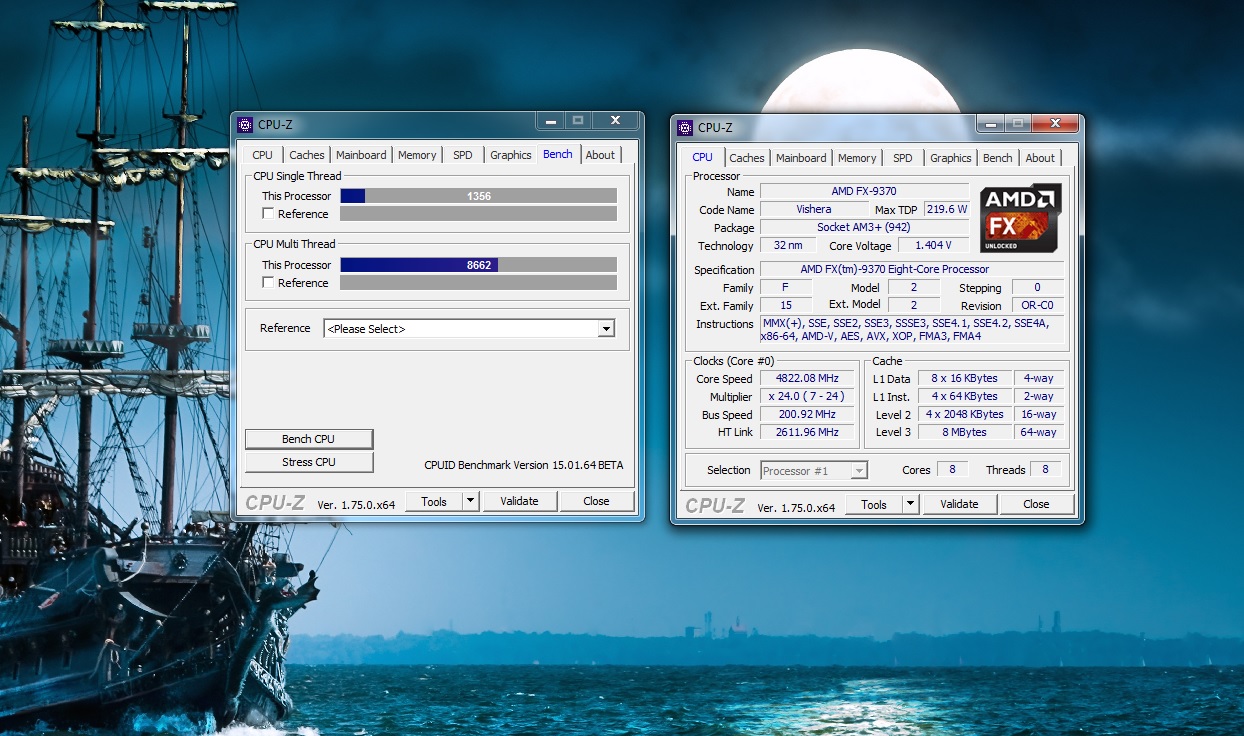Start the Stress CPU button
The height and width of the screenshot is (736, 1244).
coord(309,462)
